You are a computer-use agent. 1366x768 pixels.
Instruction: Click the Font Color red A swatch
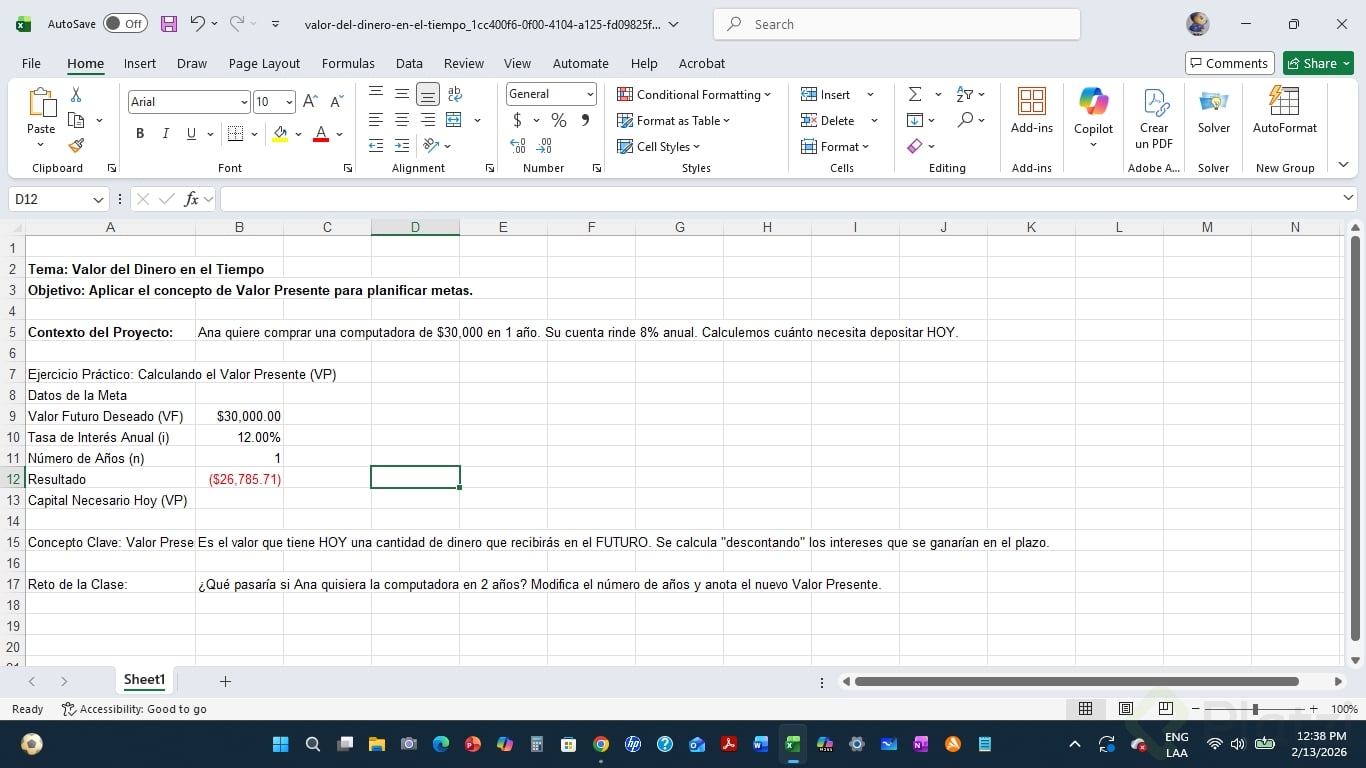[x=321, y=134]
